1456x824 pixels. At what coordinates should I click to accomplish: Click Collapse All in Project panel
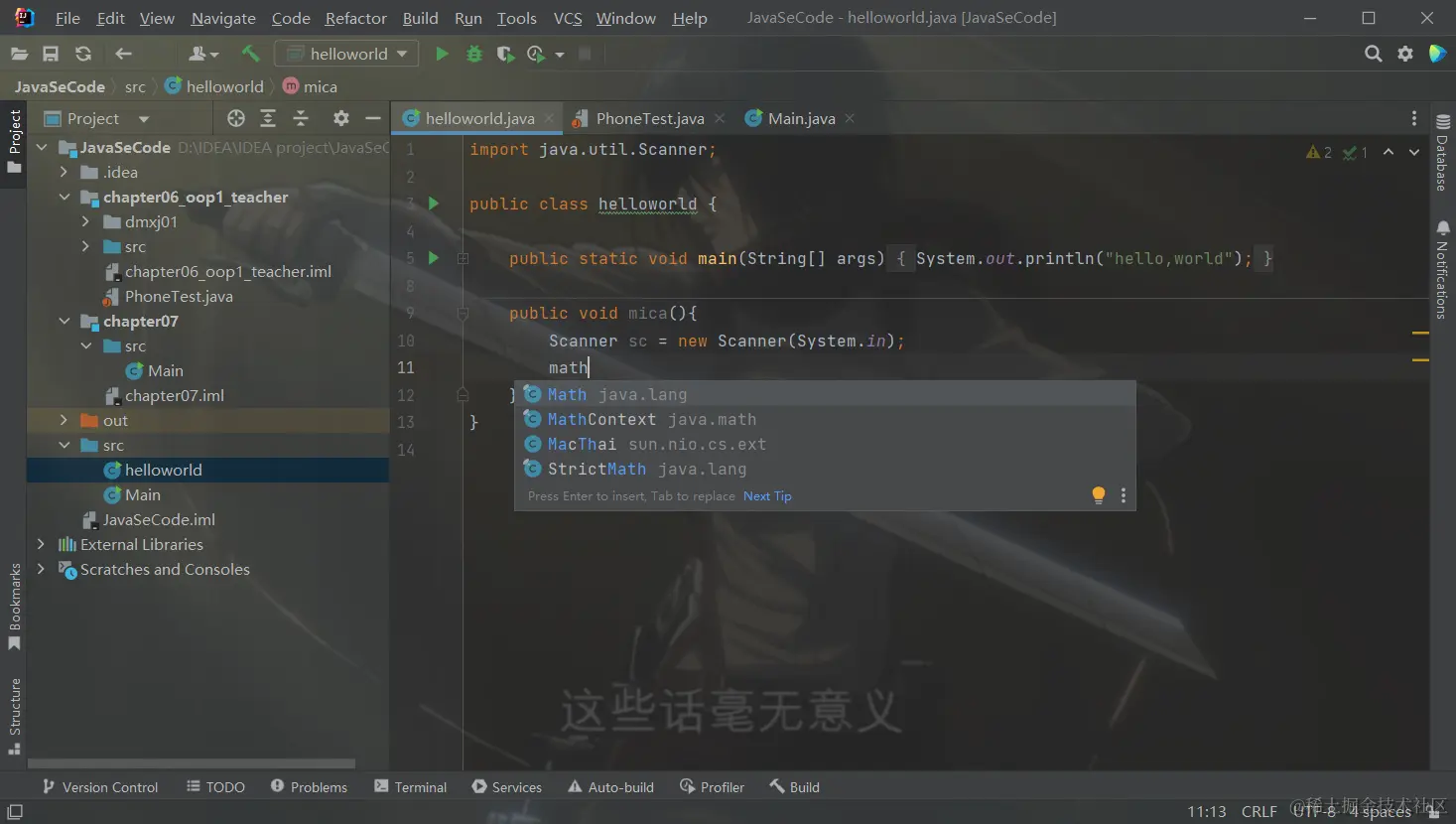click(x=301, y=118)
